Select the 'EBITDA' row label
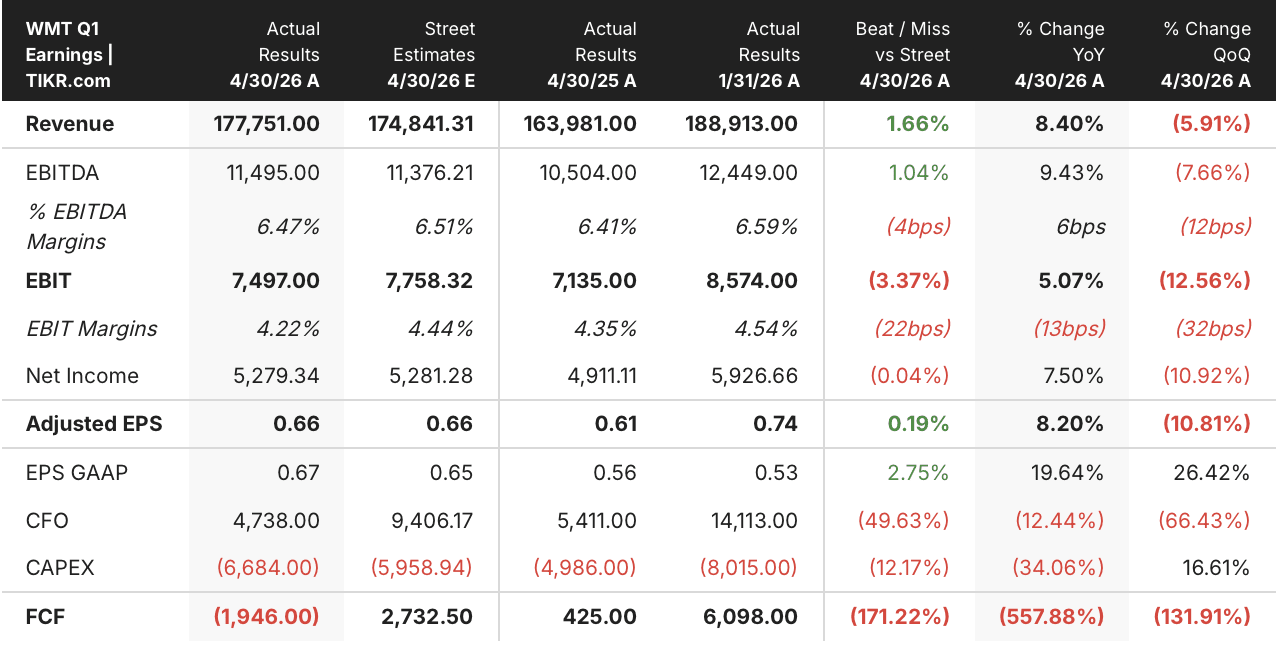This screenshot has height=660, width=1280. point(62,173)
